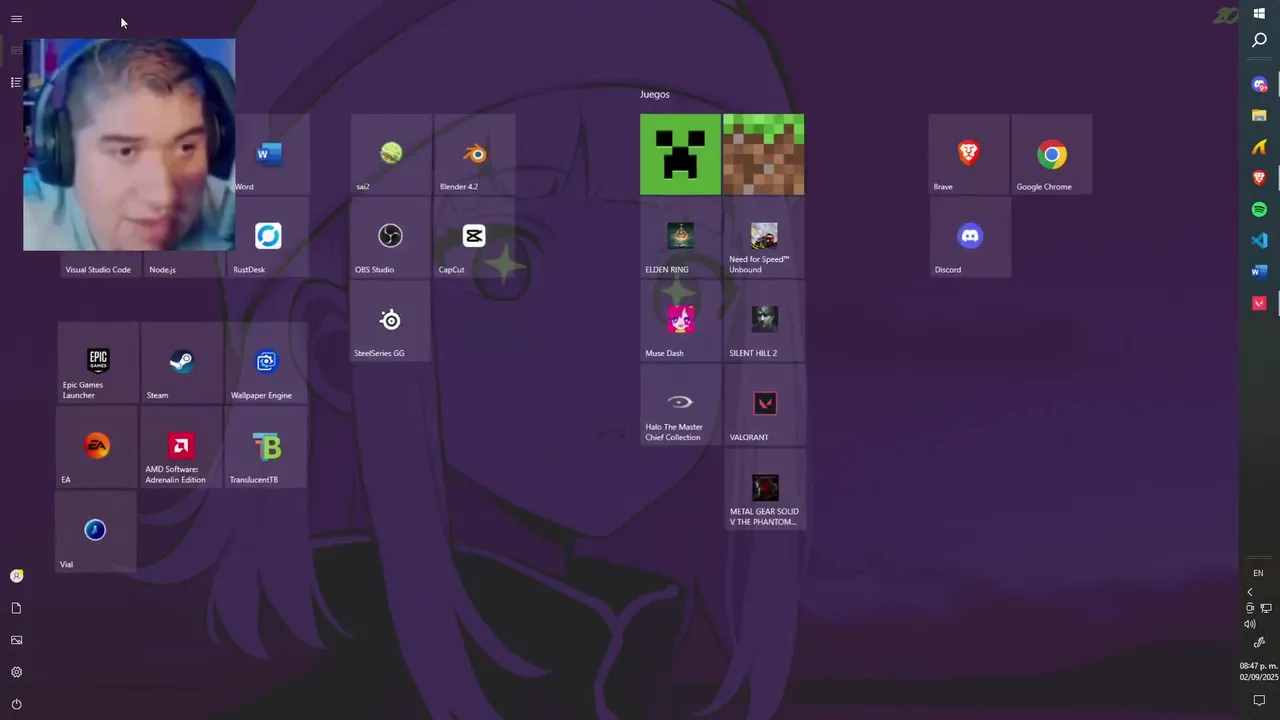Open Brave from the taskbar
Viewport: 1280px width, 720px height.
[1259, 178]
